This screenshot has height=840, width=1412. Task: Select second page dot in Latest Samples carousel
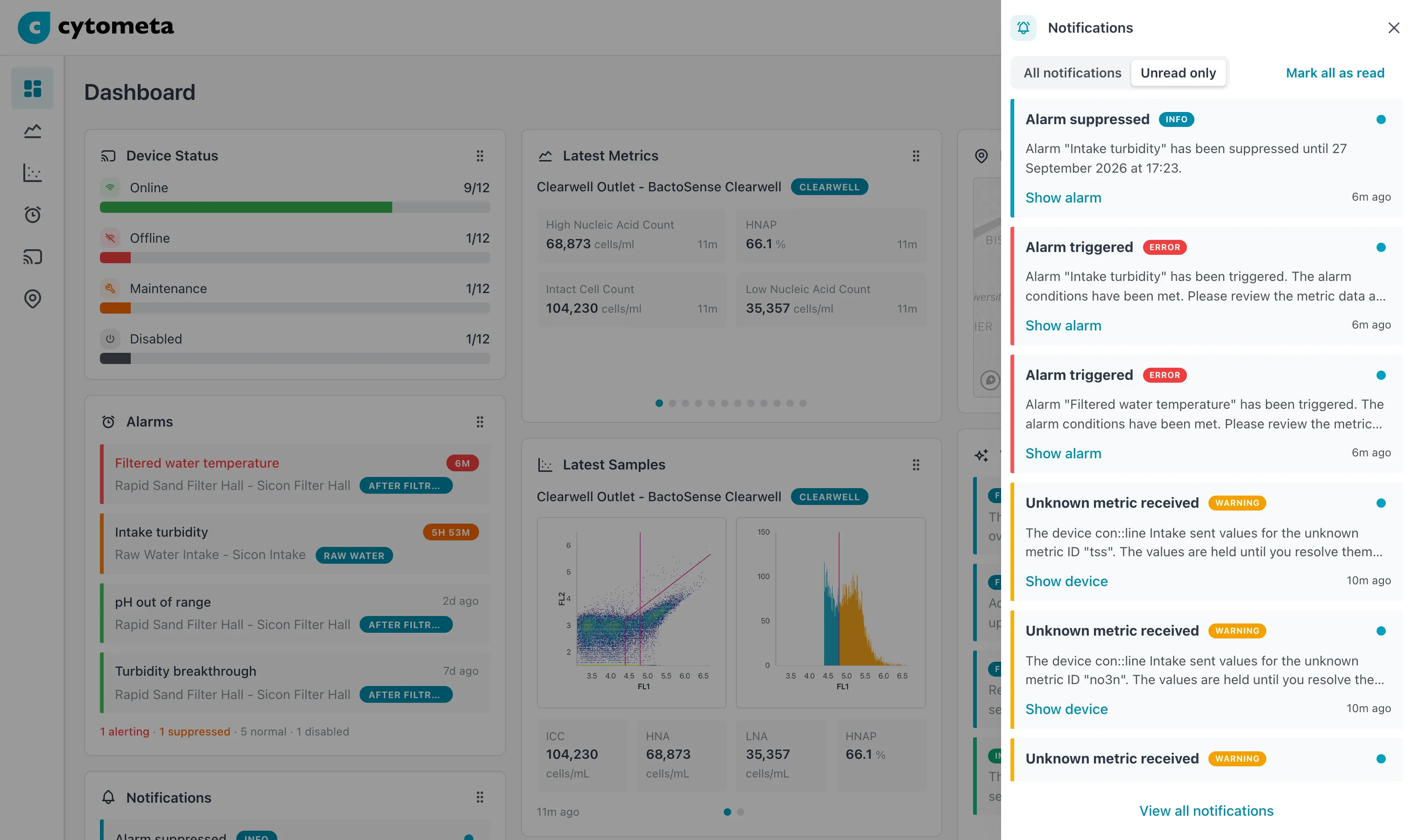[x=740, y=812]
